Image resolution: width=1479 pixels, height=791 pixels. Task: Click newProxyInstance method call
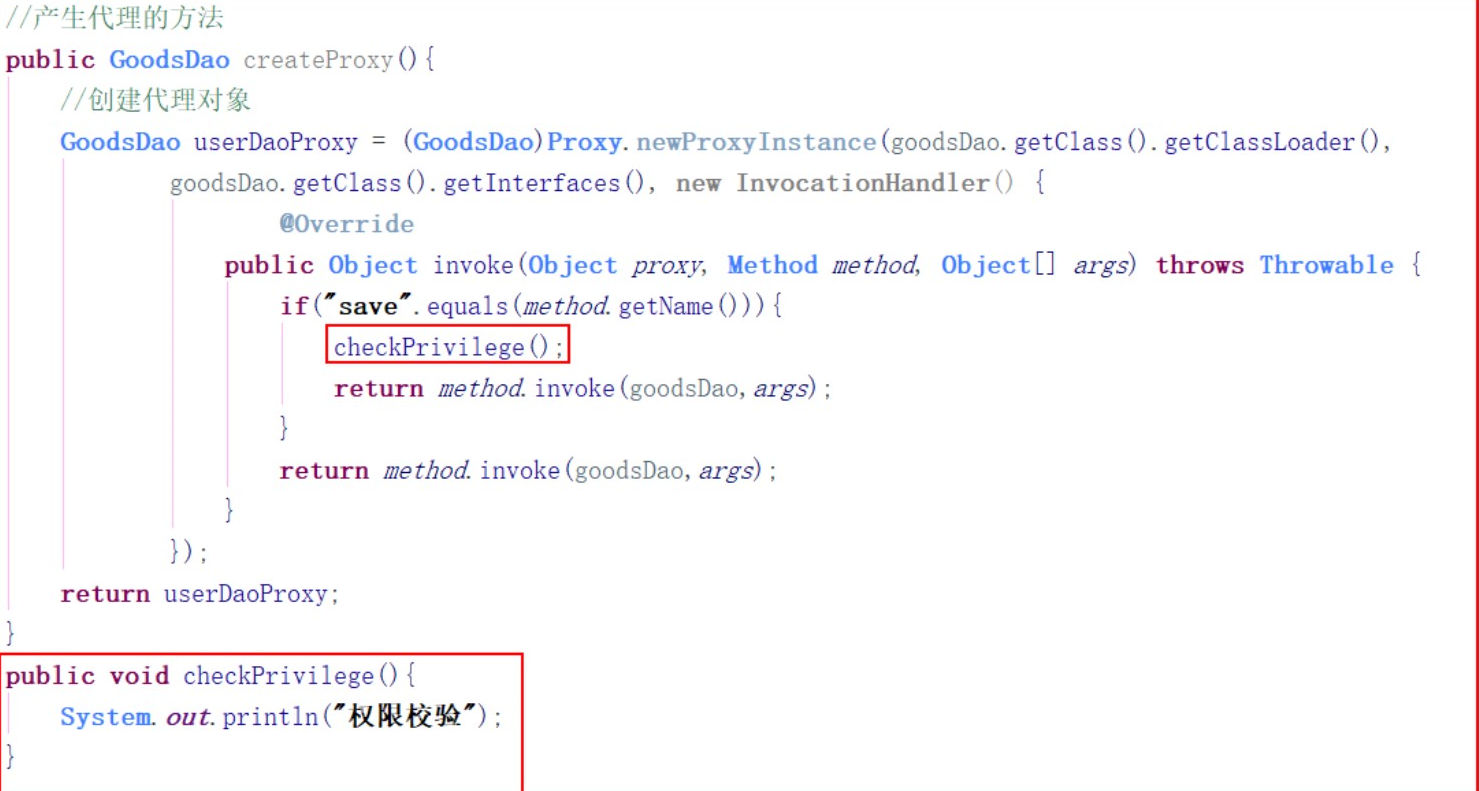coord(757,142)
